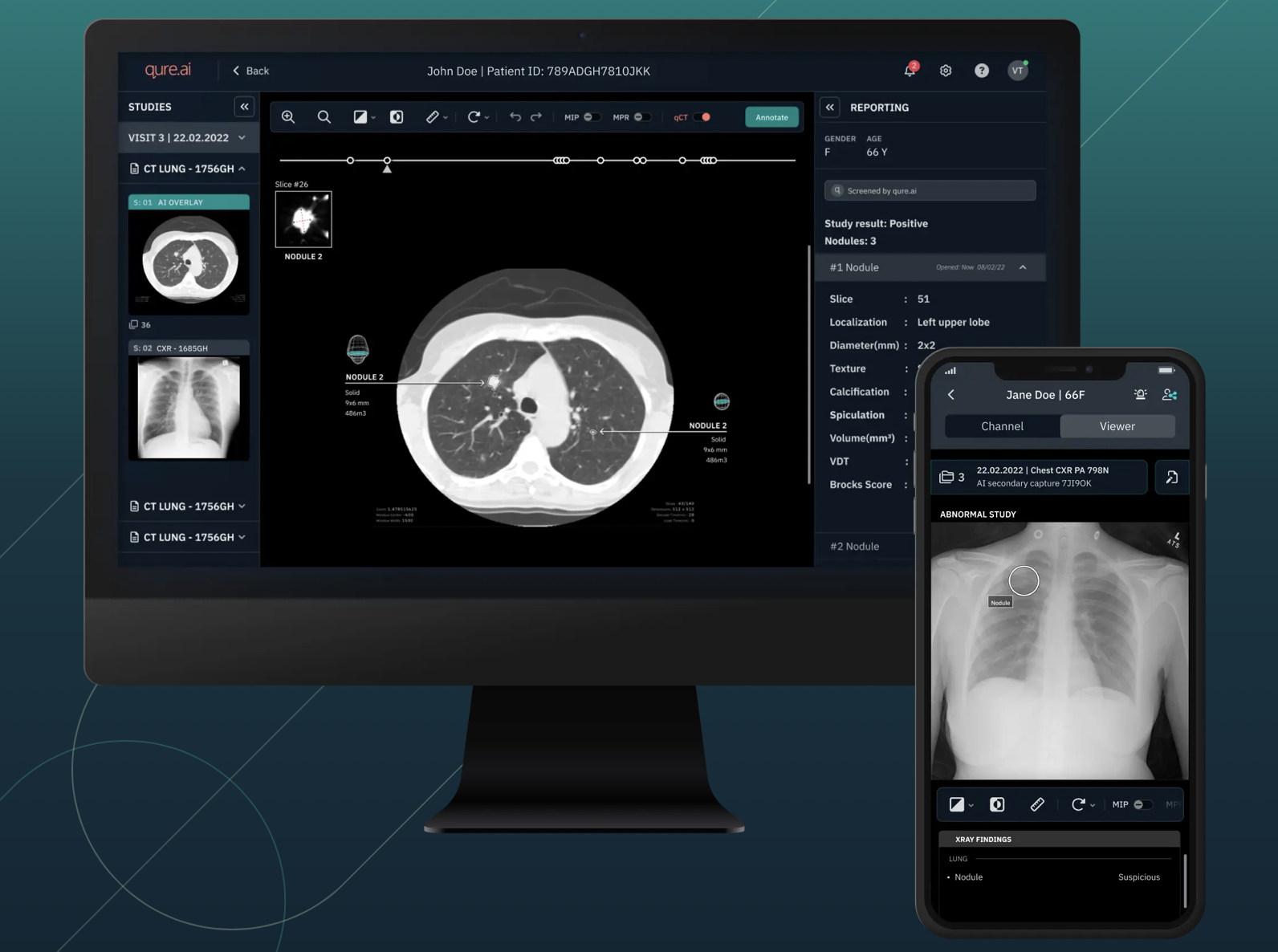Disable the qCT toggle

coord(702,117)
